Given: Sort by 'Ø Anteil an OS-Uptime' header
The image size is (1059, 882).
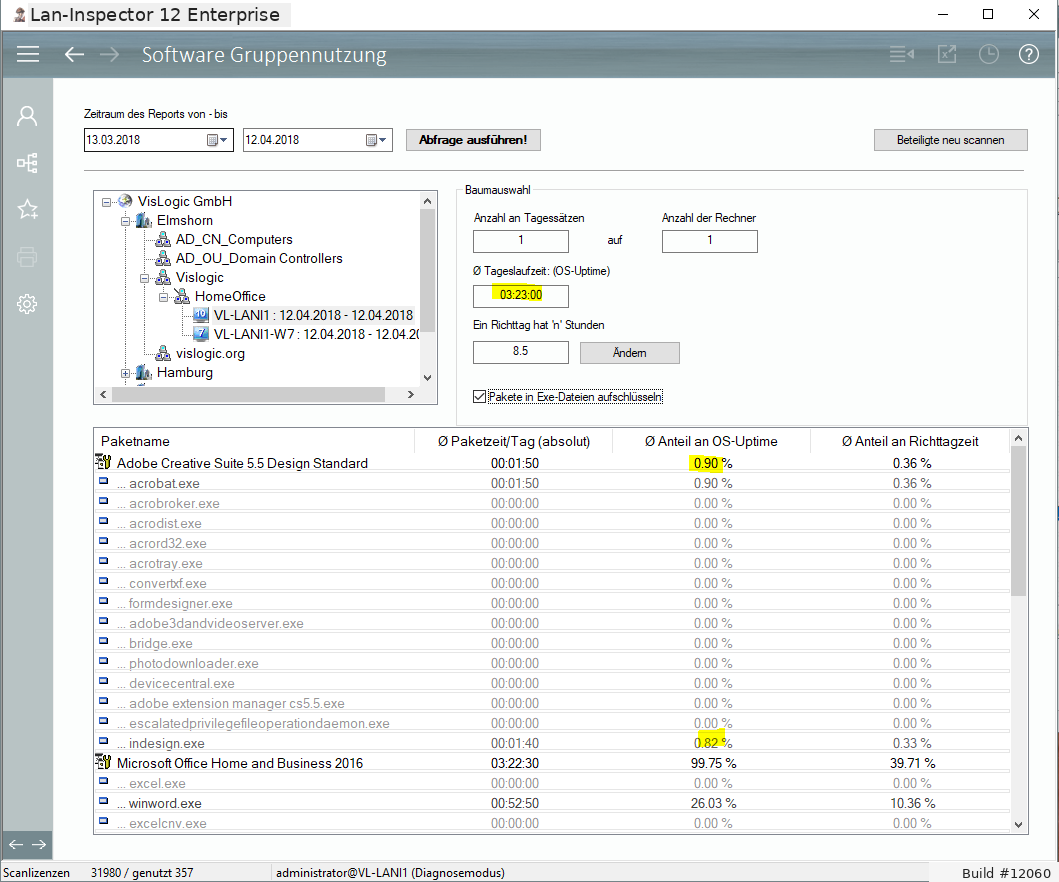Looking at the screenshot, I should pos(711,441).
